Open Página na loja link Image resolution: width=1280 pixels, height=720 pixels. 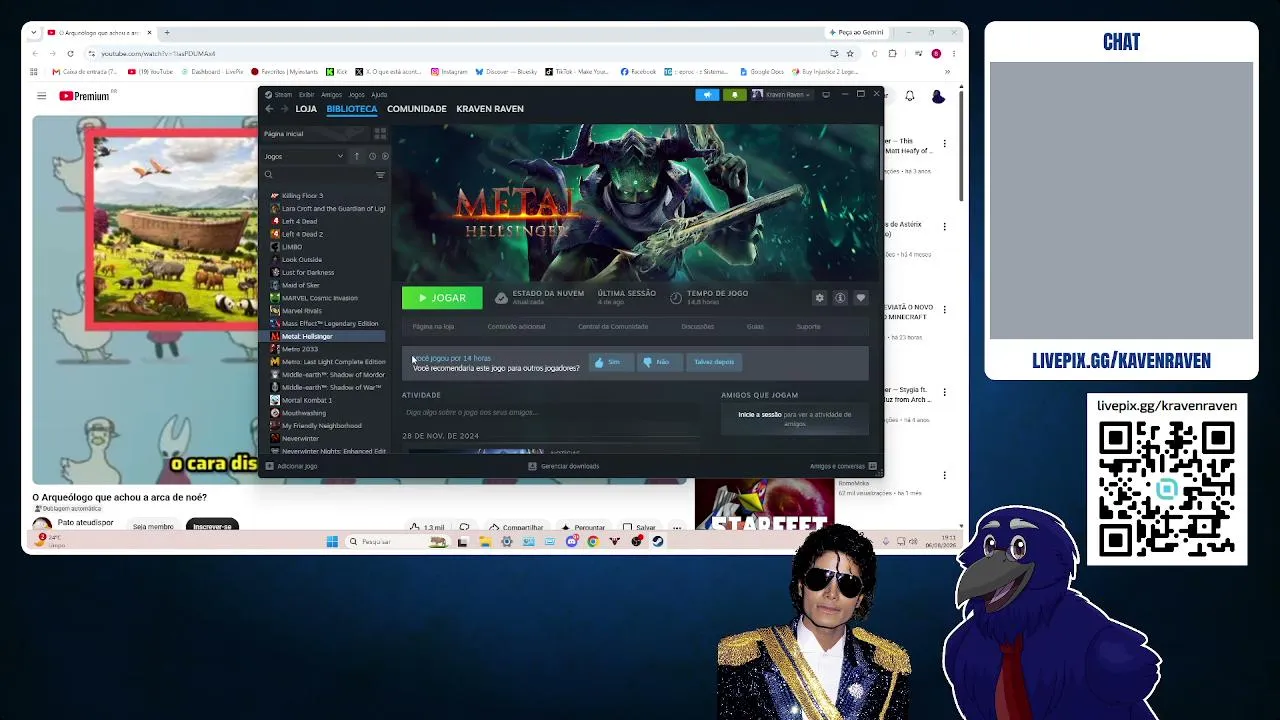point(433,327)
